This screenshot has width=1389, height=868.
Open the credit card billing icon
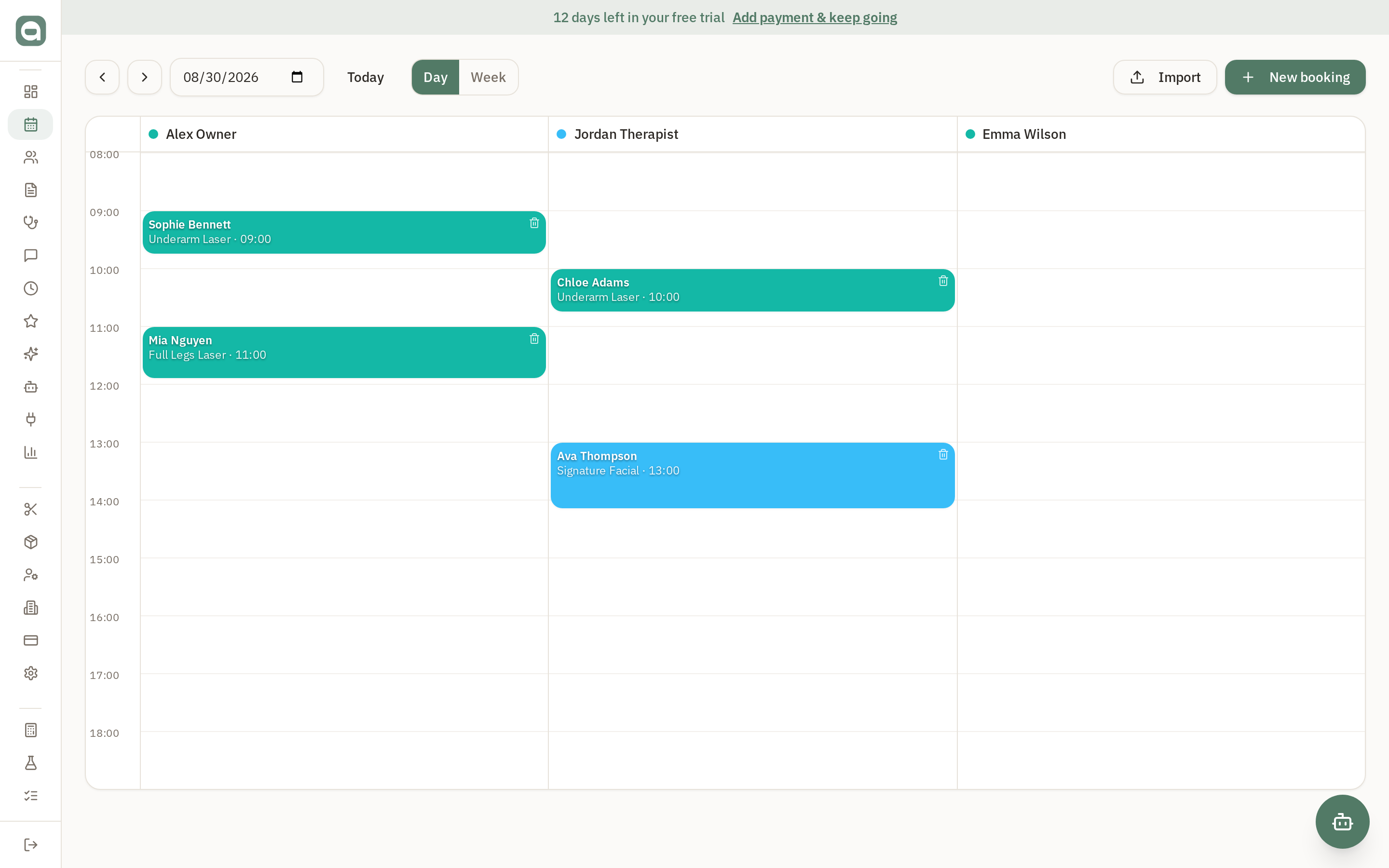coord(30,640)
